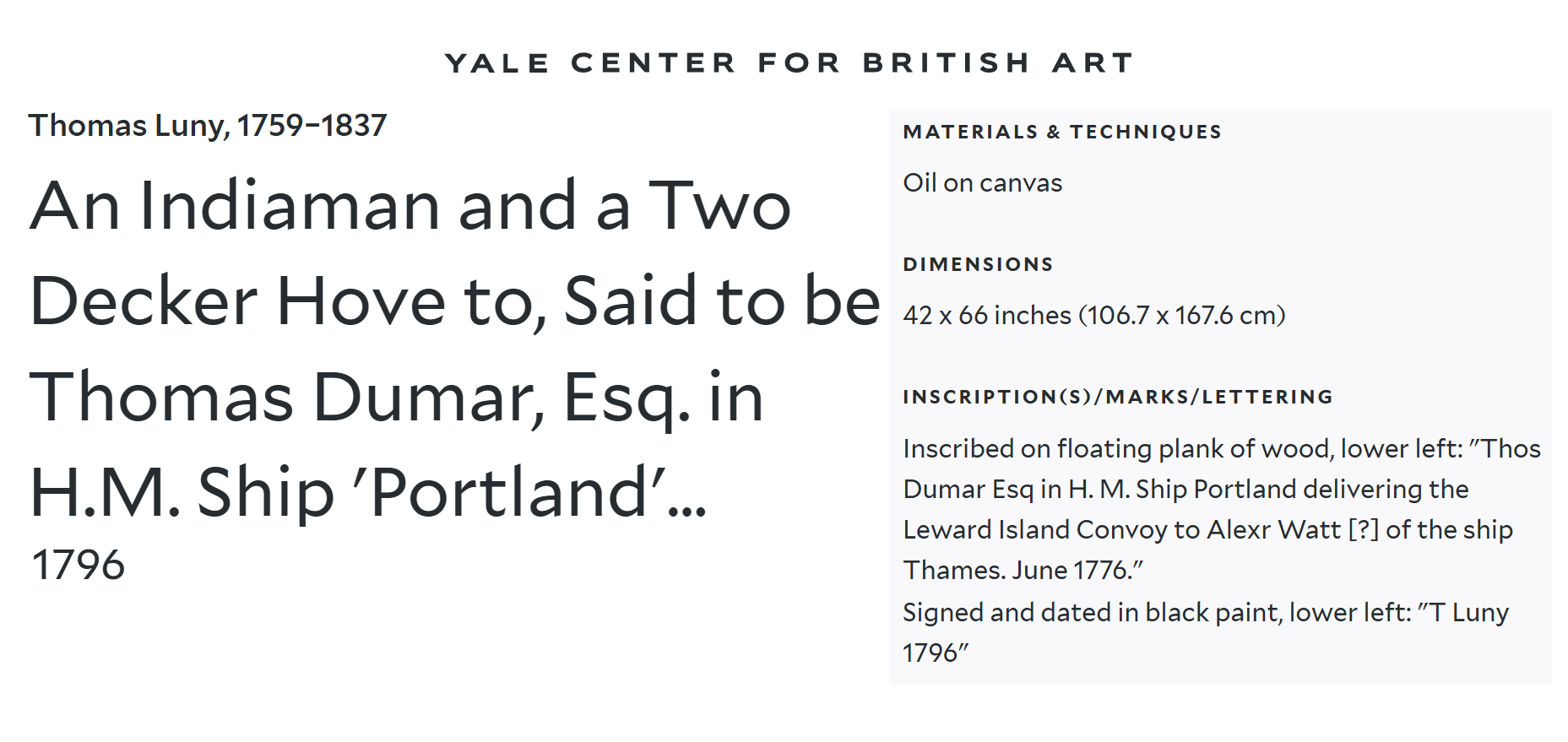Click the quoted 1796 ending the signature note

[934, 653]
